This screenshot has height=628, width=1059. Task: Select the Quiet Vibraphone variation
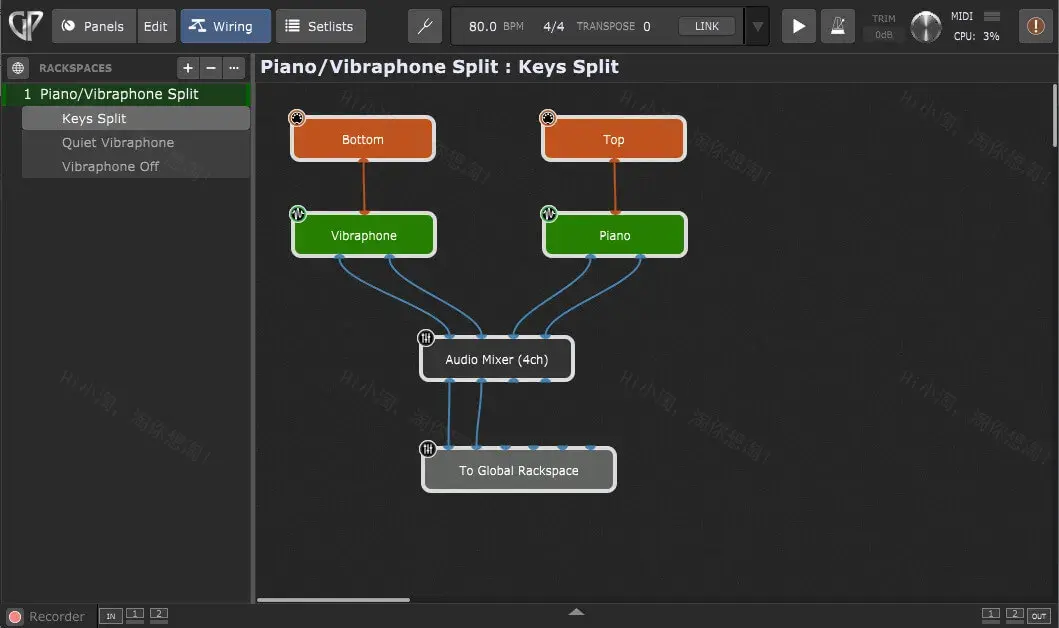pyautogui.click(x=118, y=143)
